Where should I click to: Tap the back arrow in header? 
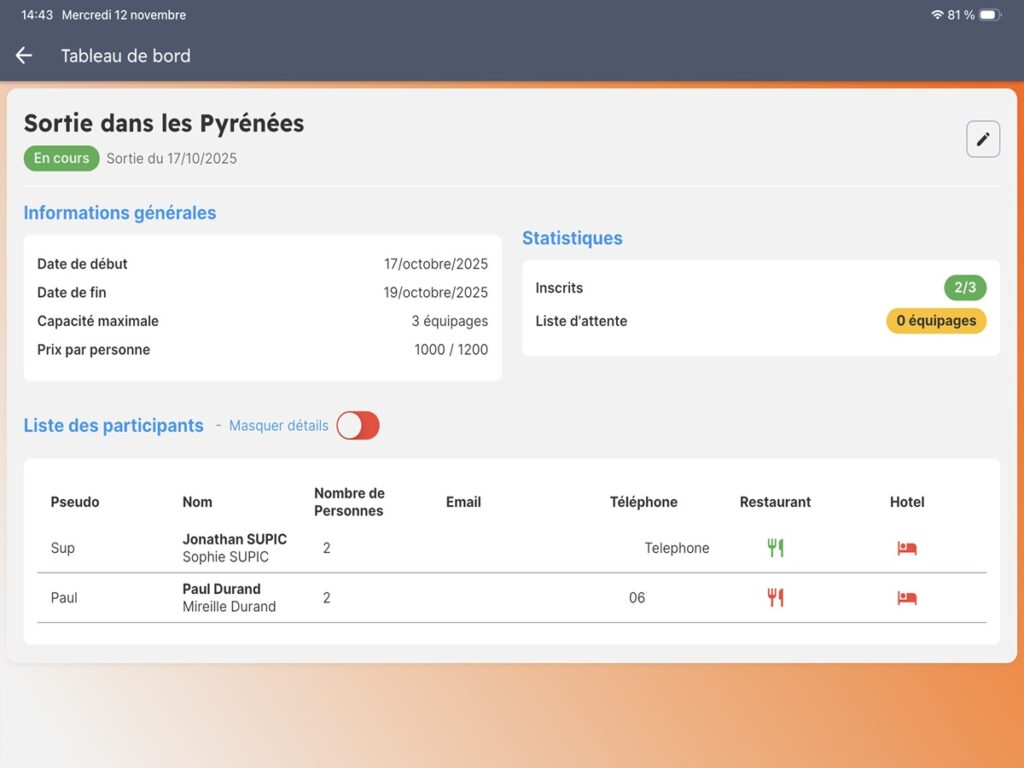(x=24, y=56)
